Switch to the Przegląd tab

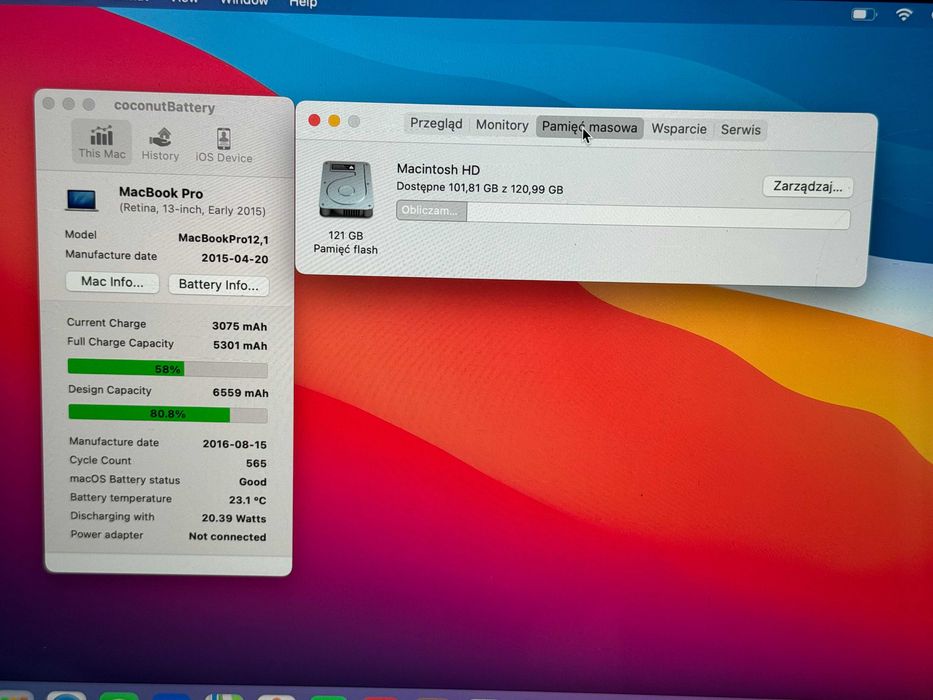[436, 124]
